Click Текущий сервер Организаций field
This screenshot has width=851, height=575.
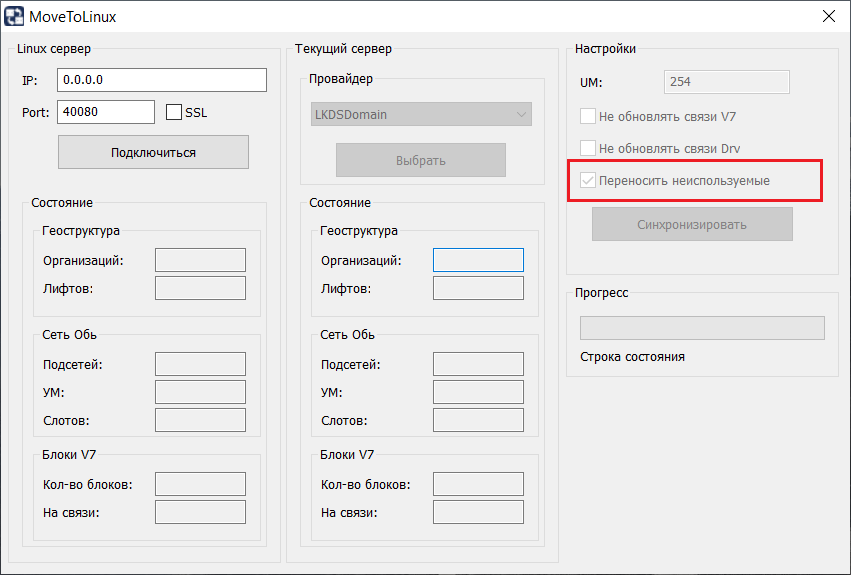478,260
